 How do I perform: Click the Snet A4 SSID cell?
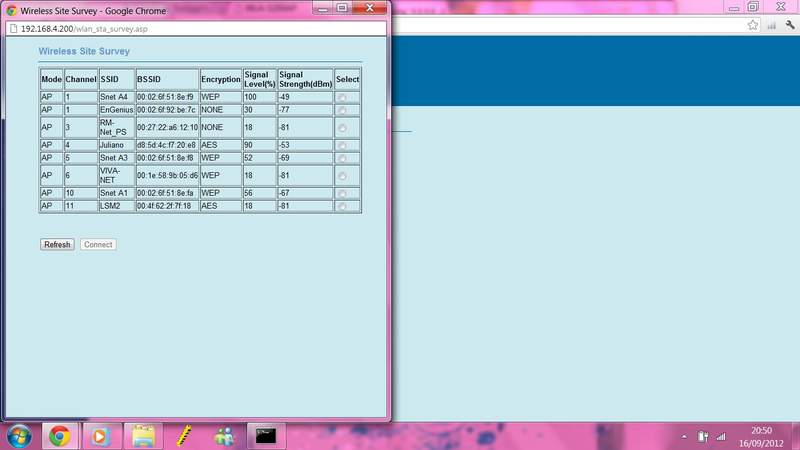117,97
